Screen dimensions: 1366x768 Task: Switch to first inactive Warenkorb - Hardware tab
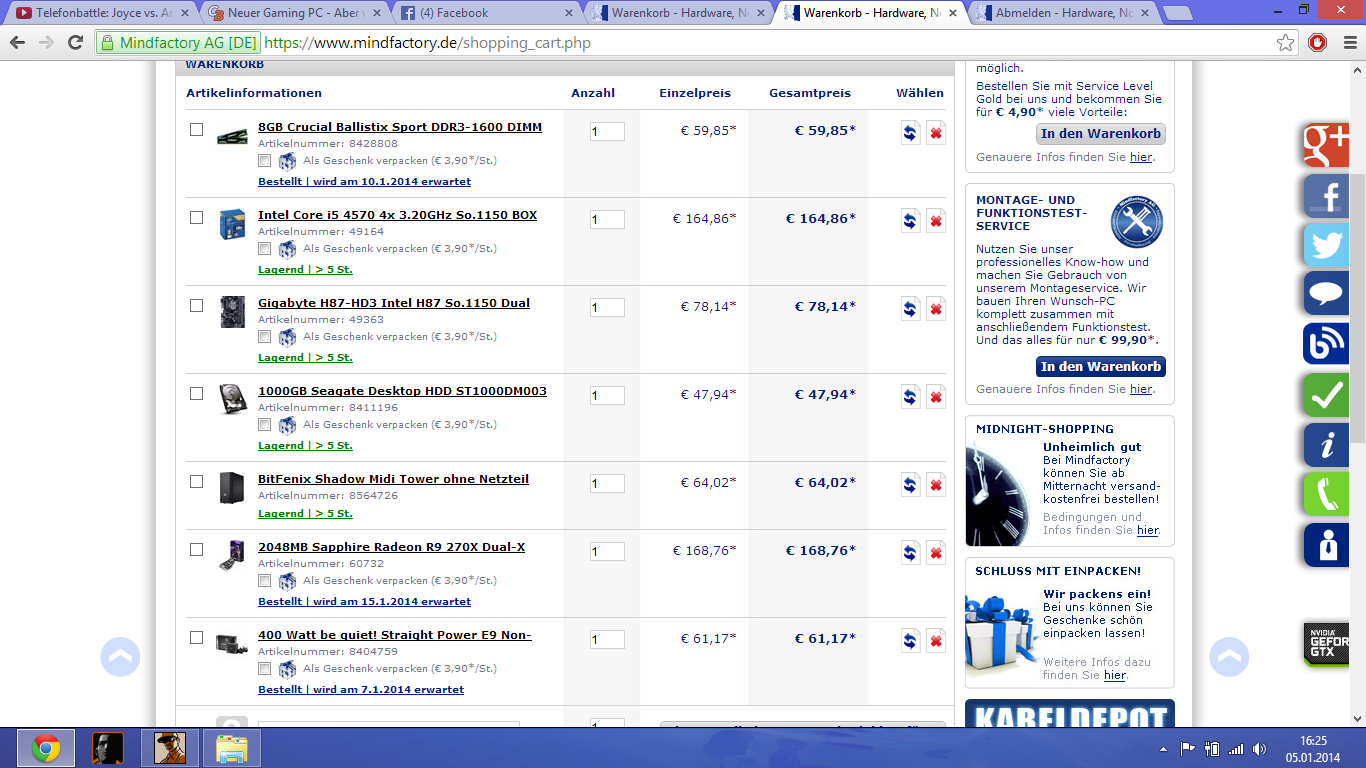click(676, 13)
